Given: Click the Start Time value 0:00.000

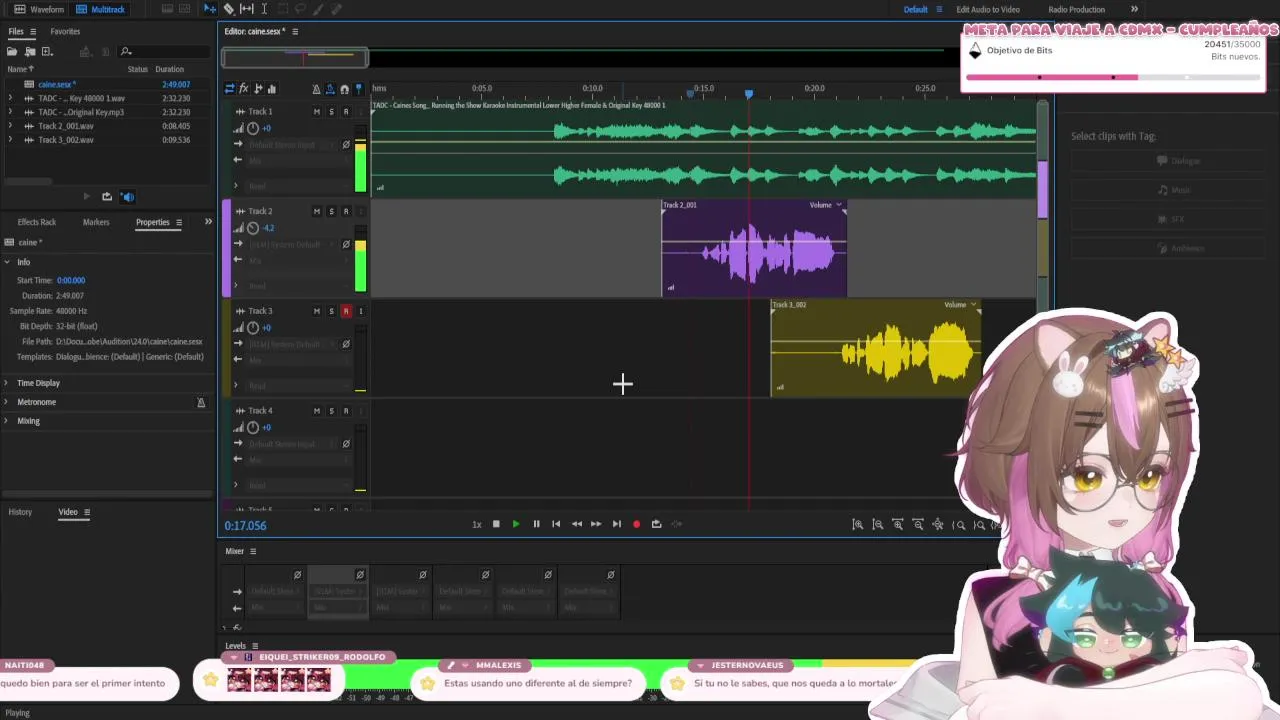Looking at the screenshot, I should (71, 281).
